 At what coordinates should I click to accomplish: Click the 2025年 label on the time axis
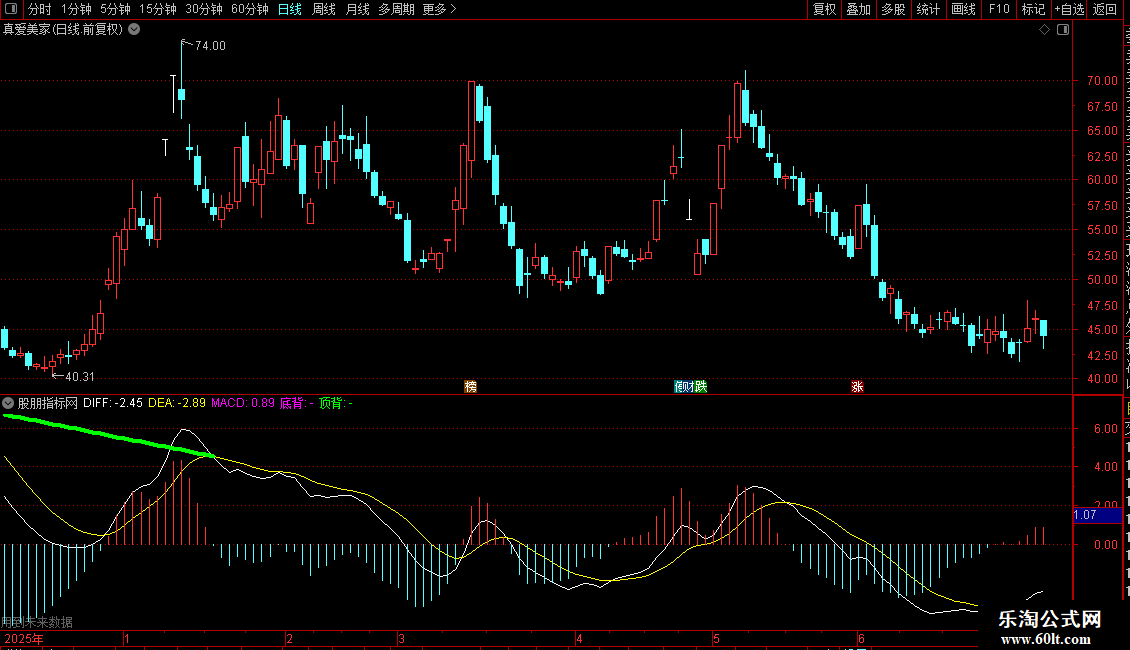tap(24, 638)
